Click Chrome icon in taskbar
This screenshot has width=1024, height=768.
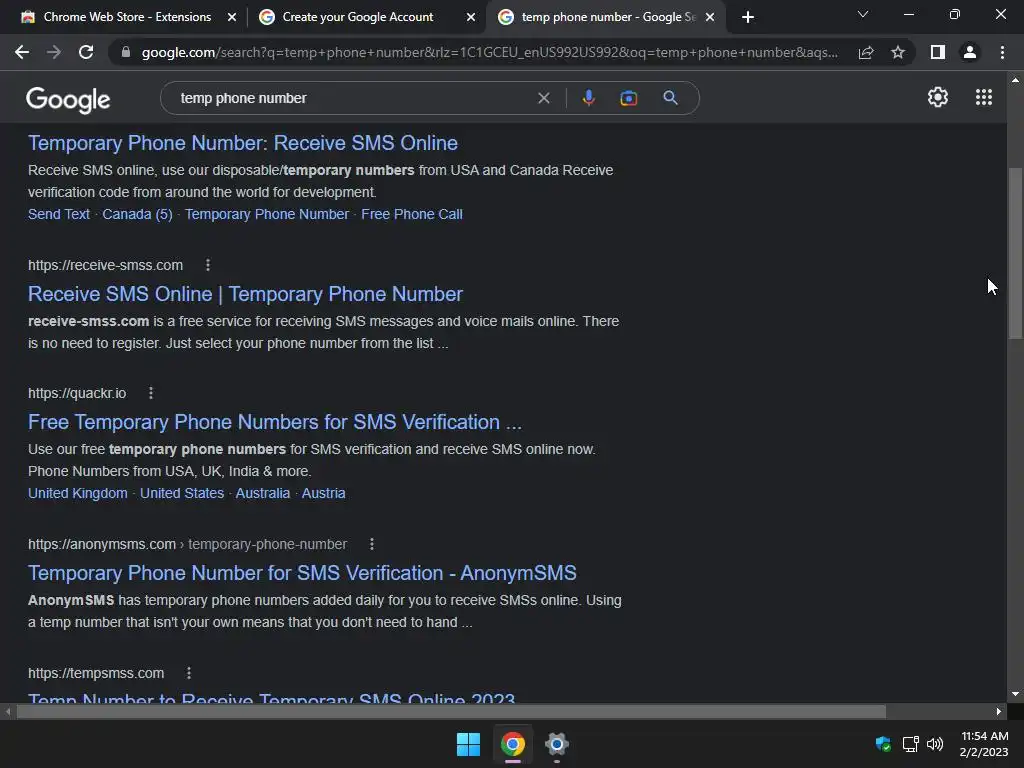(513, 744)
